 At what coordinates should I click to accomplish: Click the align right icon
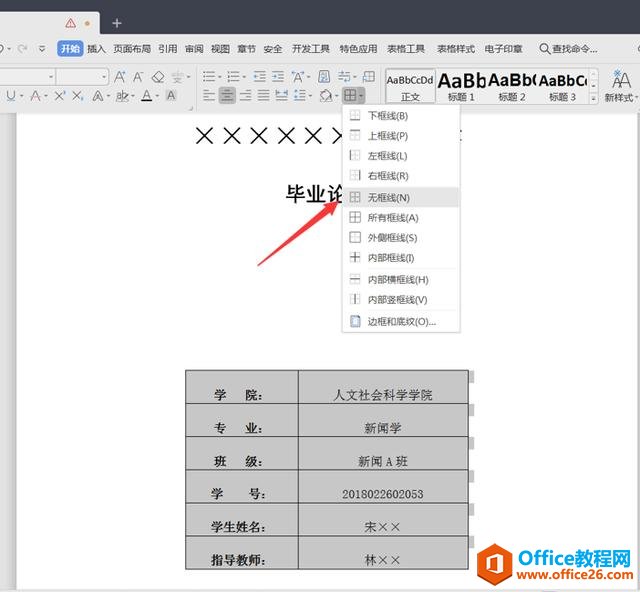pyautogui.click(x=245, y=96)
